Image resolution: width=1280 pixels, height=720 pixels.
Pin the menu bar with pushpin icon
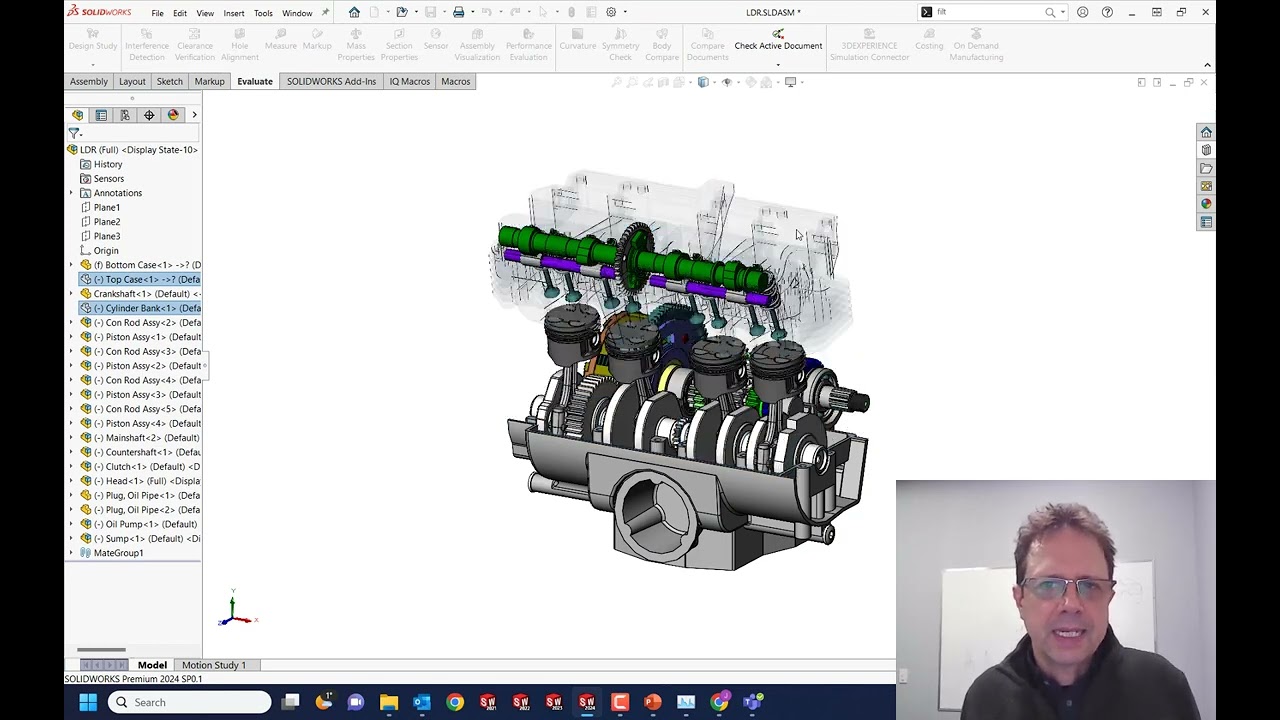tap(325, 13)
